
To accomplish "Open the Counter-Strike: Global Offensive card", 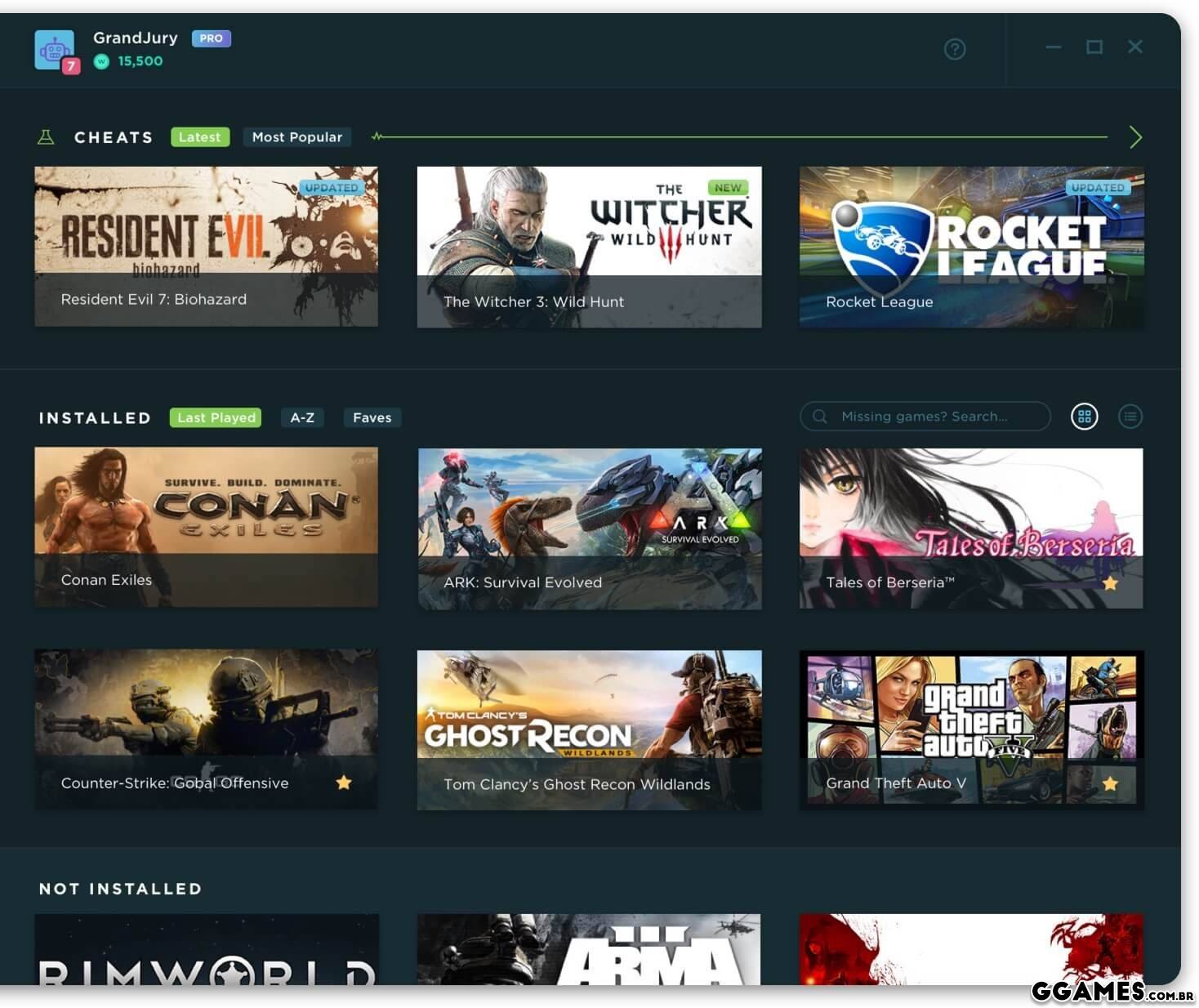I will [x=207, y=729].
